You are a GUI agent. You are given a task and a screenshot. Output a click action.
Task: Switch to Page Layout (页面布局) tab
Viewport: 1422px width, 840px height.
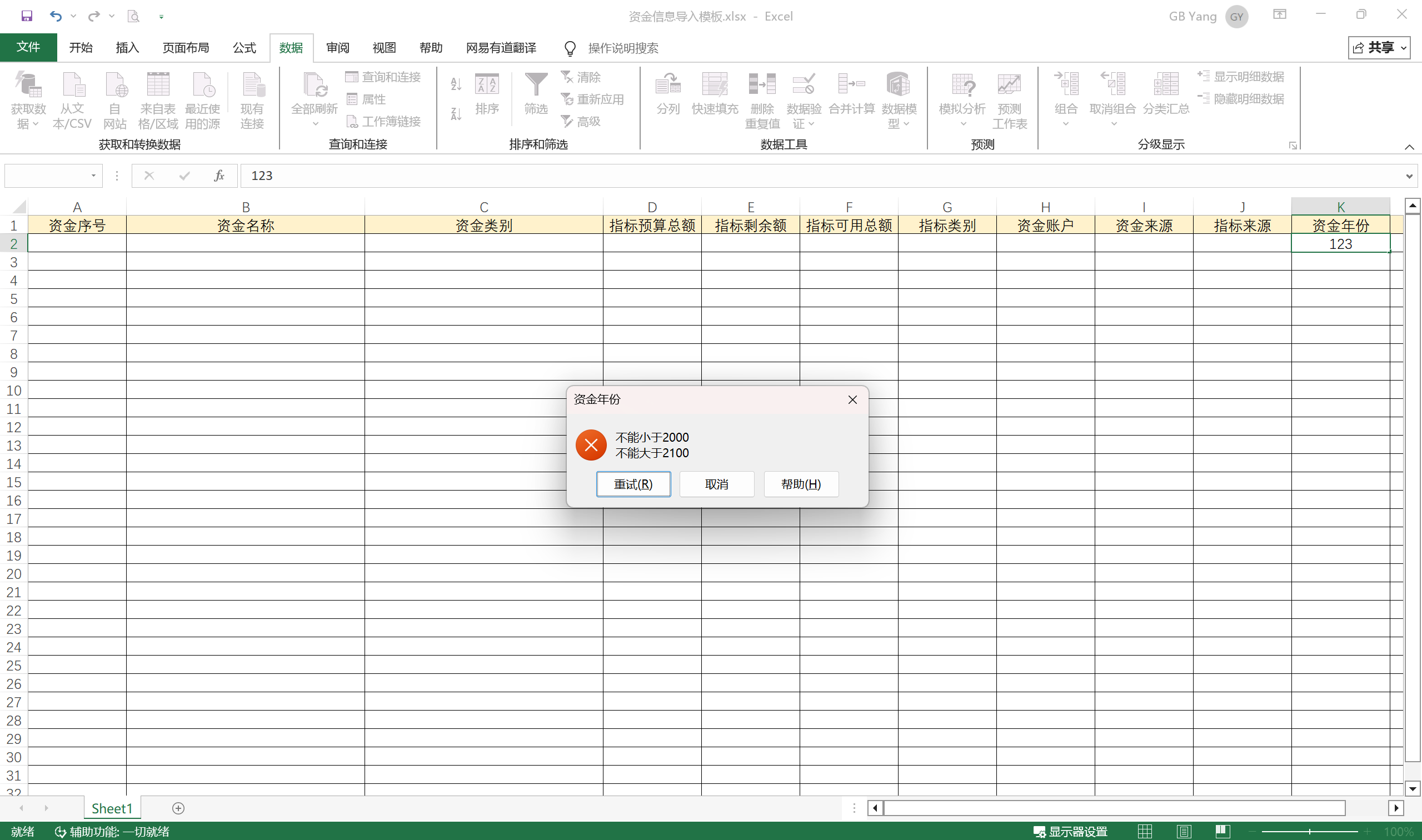point(186,48)
